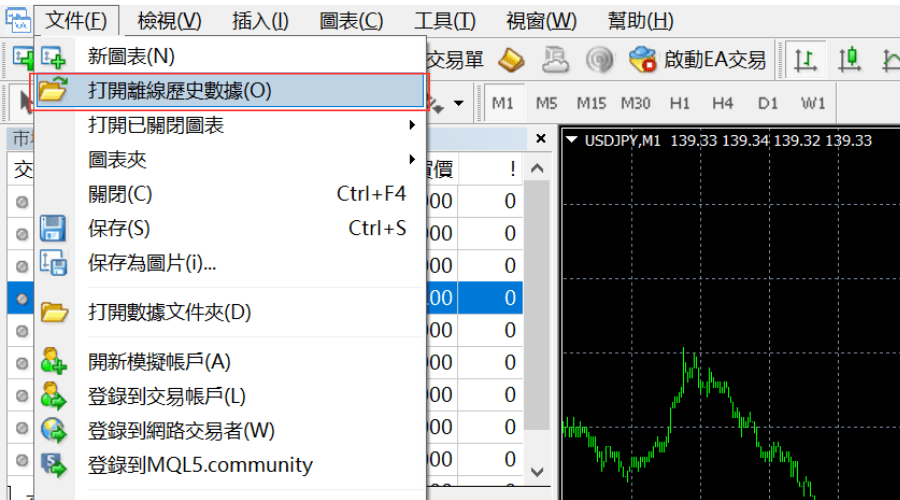Expand the USDJPY,M1 chart triangle menu

(572, 139)
